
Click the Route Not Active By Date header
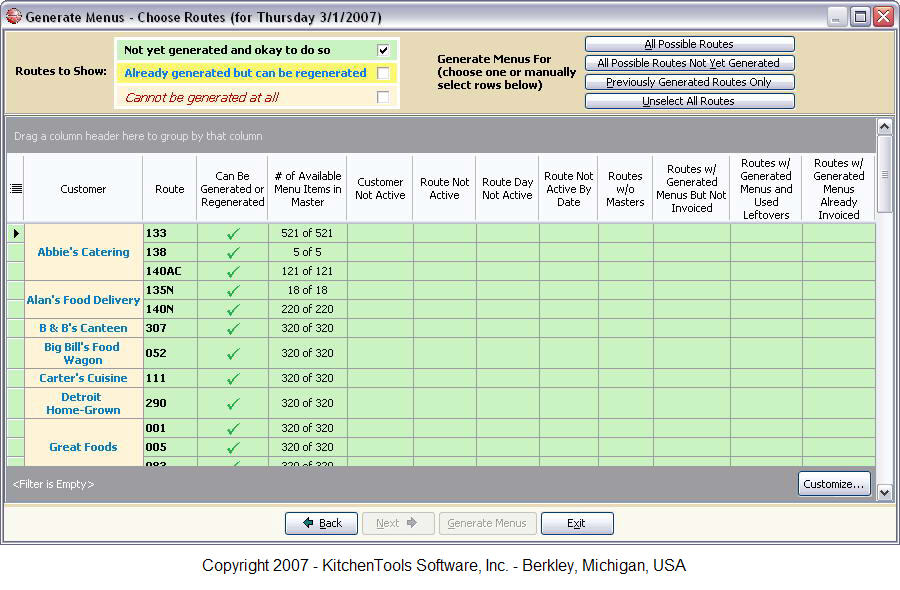point(568,189)
